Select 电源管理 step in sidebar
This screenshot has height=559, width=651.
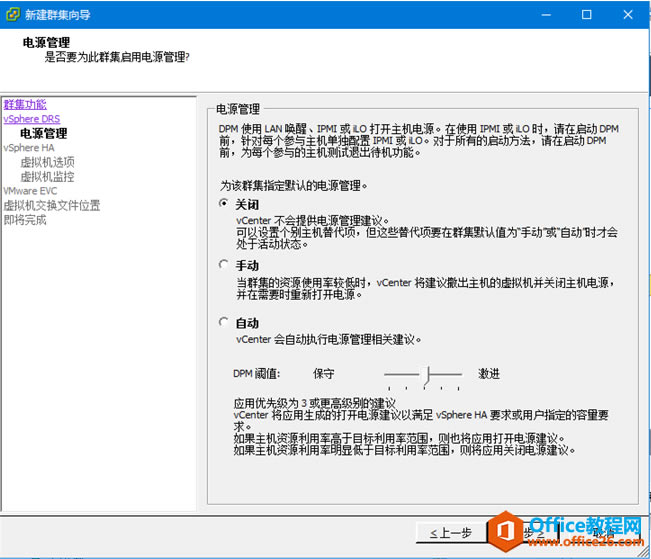(44, 133)
